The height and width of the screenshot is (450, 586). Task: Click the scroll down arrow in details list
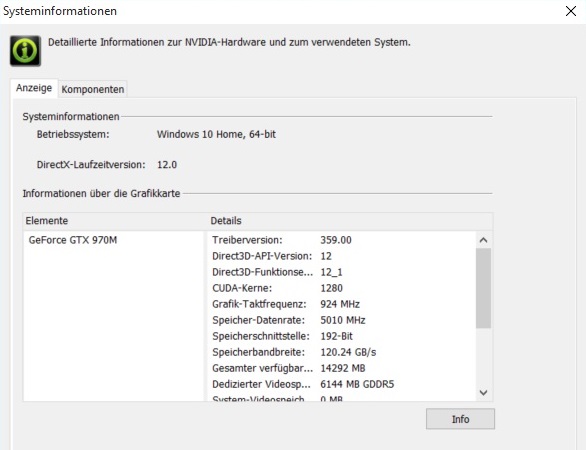tap(483, 392)
